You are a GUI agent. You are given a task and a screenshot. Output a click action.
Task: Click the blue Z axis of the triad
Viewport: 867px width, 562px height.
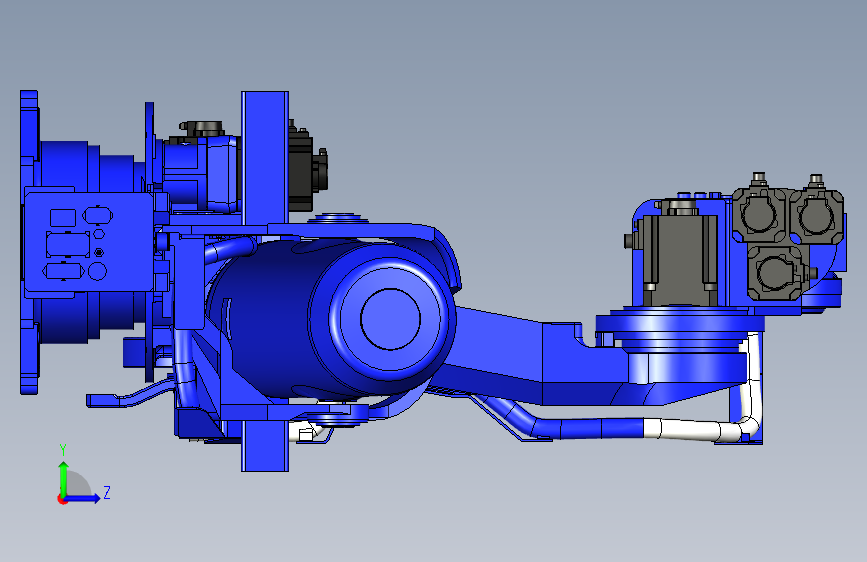(83, 498)
